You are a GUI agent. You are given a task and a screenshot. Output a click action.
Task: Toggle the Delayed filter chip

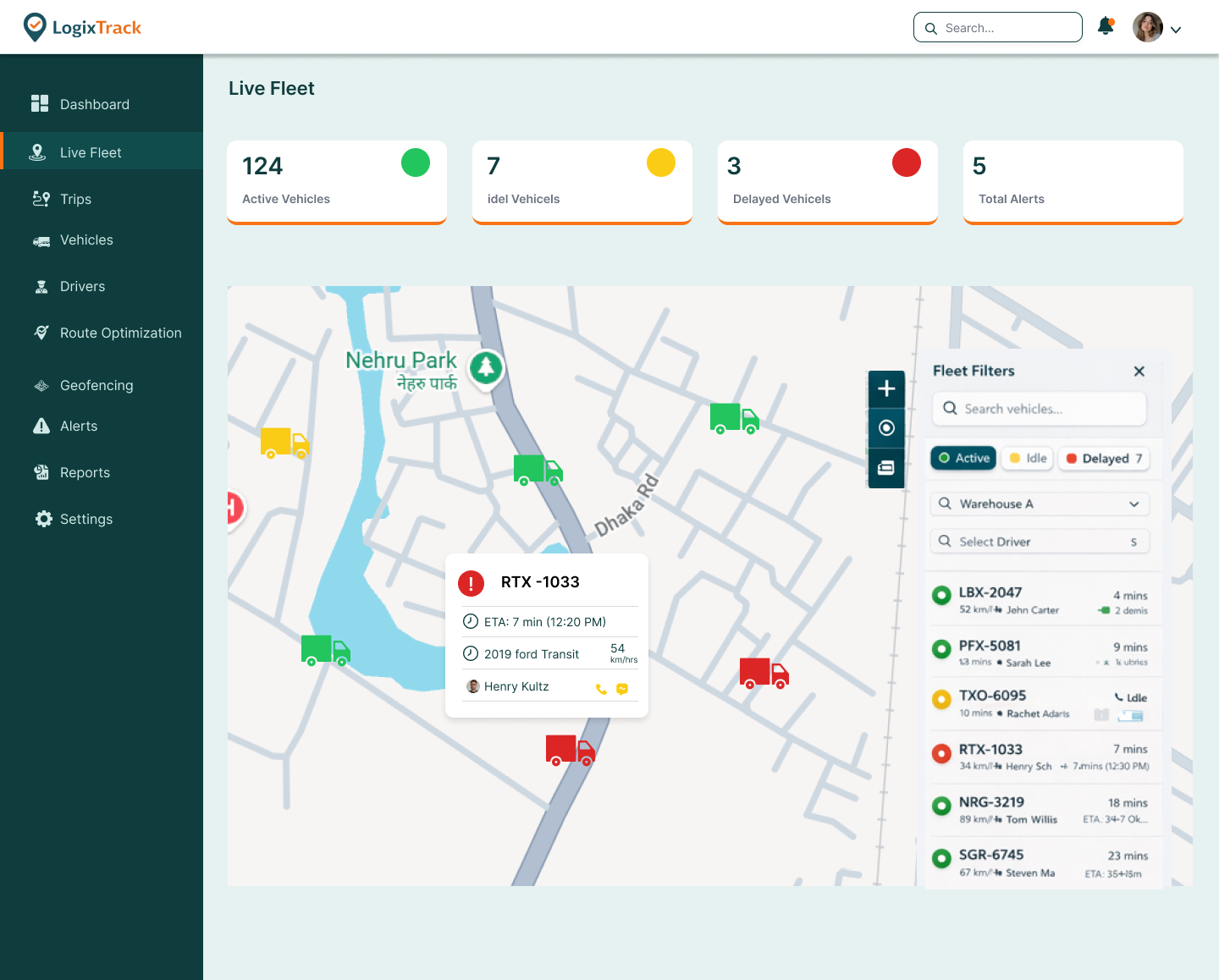[1104, 459]
